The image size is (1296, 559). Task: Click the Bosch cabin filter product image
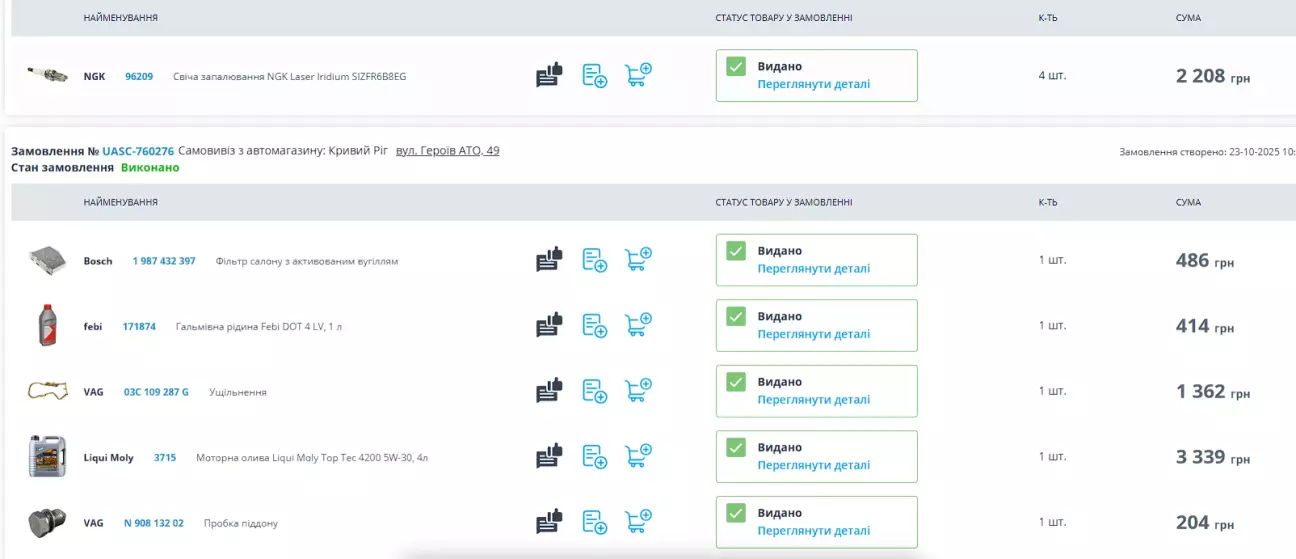(47, 260)
